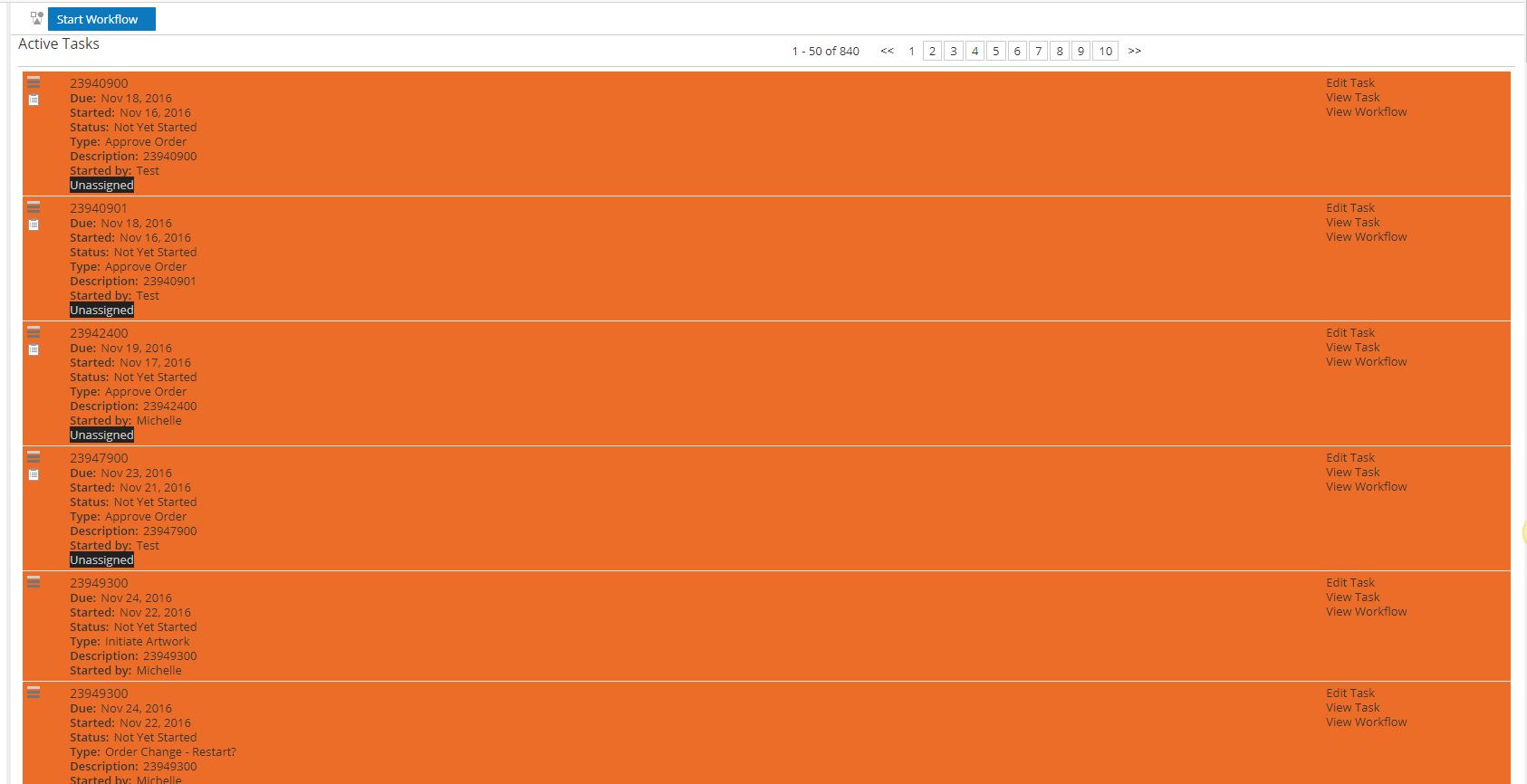
Task: Go to page 2 of tasks
Action: (x=932, y=51)
